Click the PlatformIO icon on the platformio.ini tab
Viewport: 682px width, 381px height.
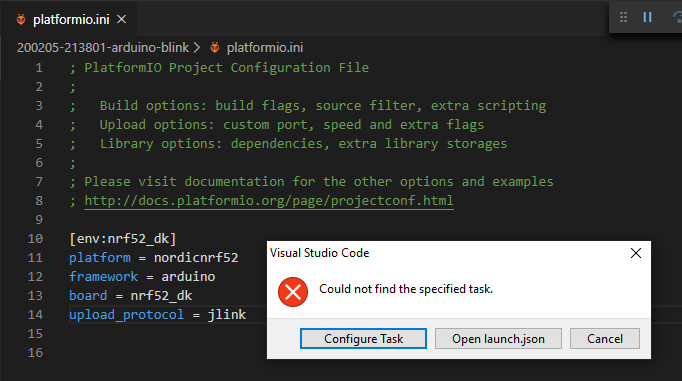point(21,19)
